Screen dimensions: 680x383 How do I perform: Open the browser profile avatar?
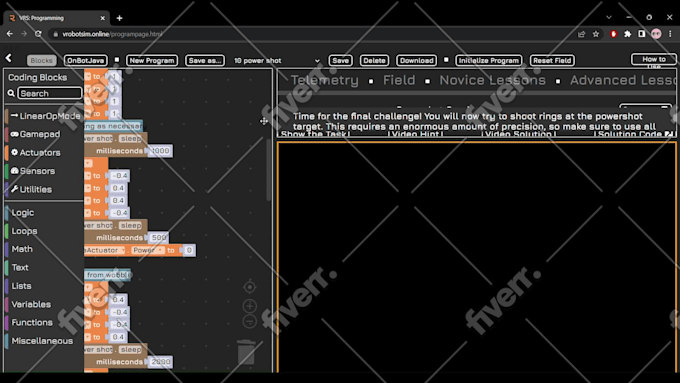click(x=656, y=34)
